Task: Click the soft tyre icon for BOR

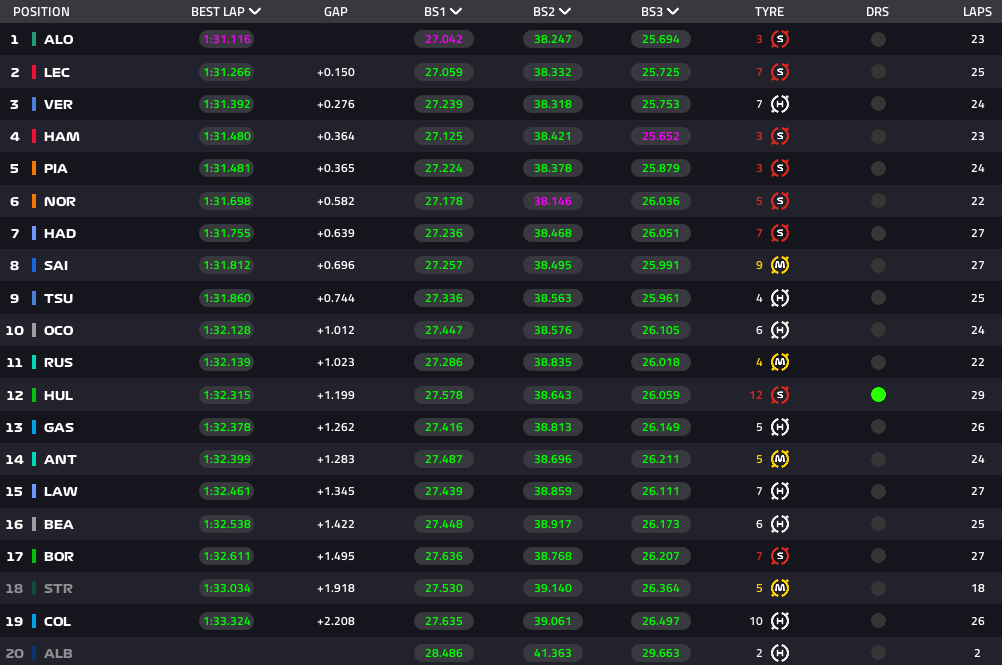Action: tap(780, 557)
